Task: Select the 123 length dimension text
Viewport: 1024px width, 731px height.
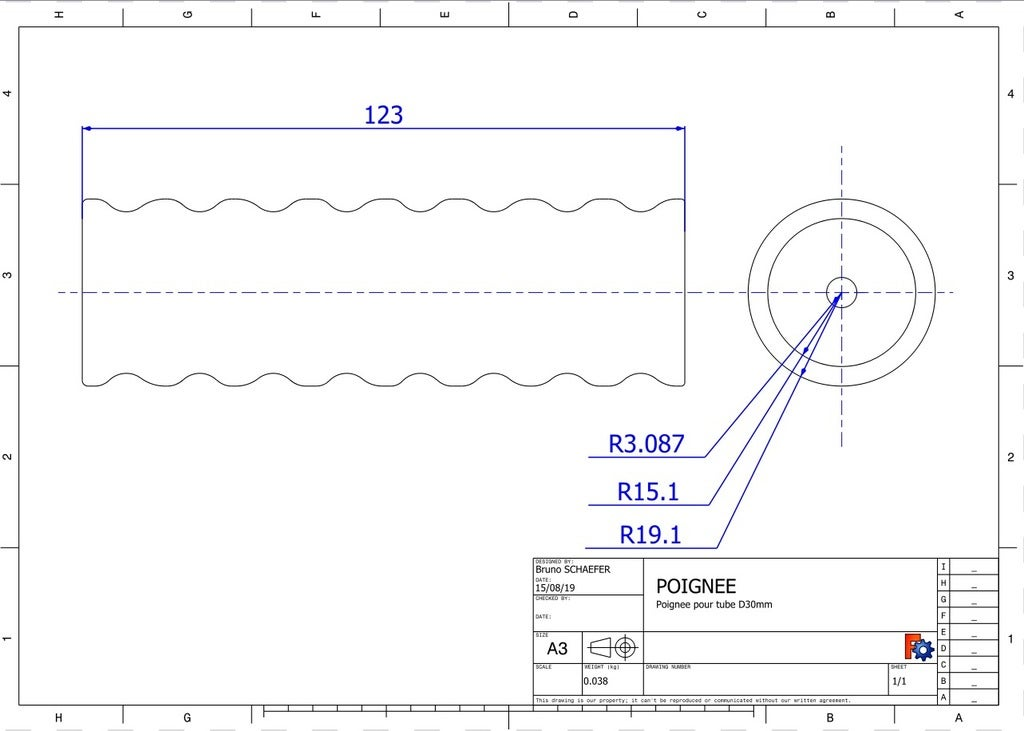Action: coord(383,115)
